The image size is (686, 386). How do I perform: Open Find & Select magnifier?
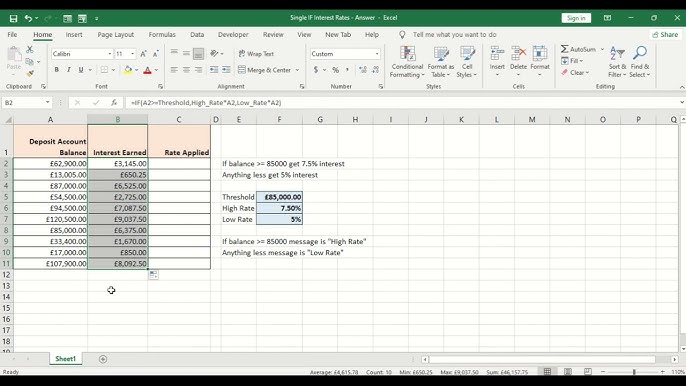[640, 62]
